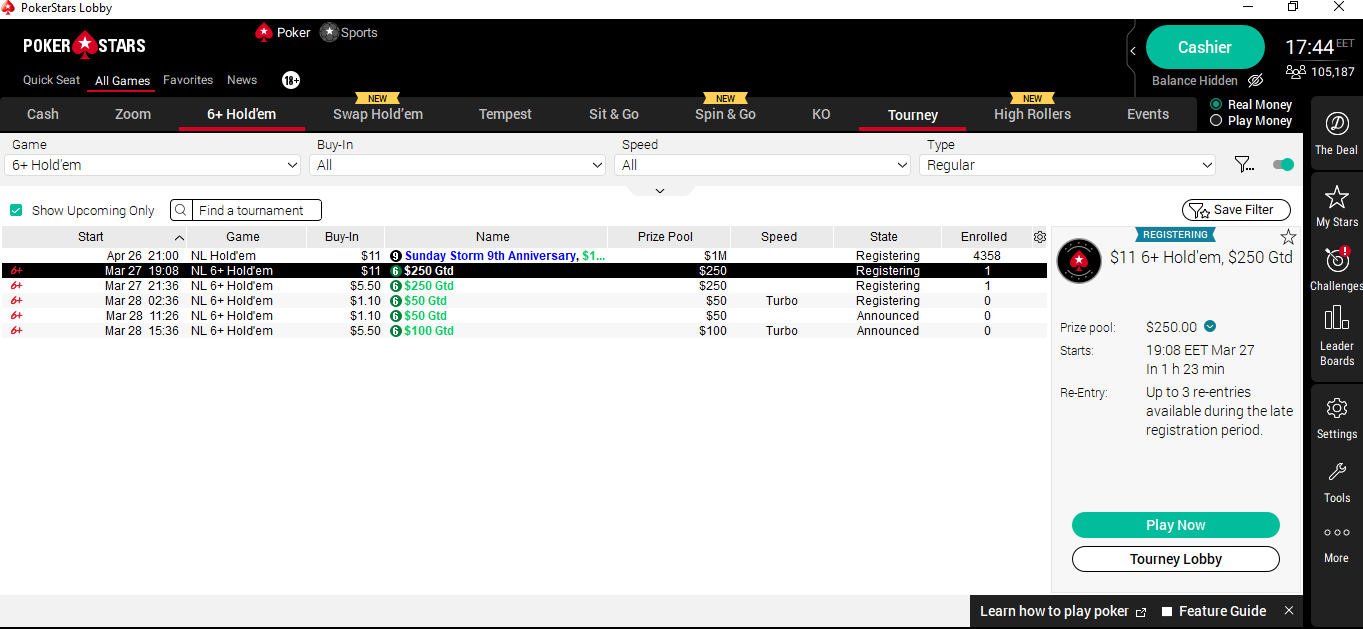Viewport: 1363px width, 629px height.
Task: Open Learn how to play poker link
Action: (x=1063, y=611)
